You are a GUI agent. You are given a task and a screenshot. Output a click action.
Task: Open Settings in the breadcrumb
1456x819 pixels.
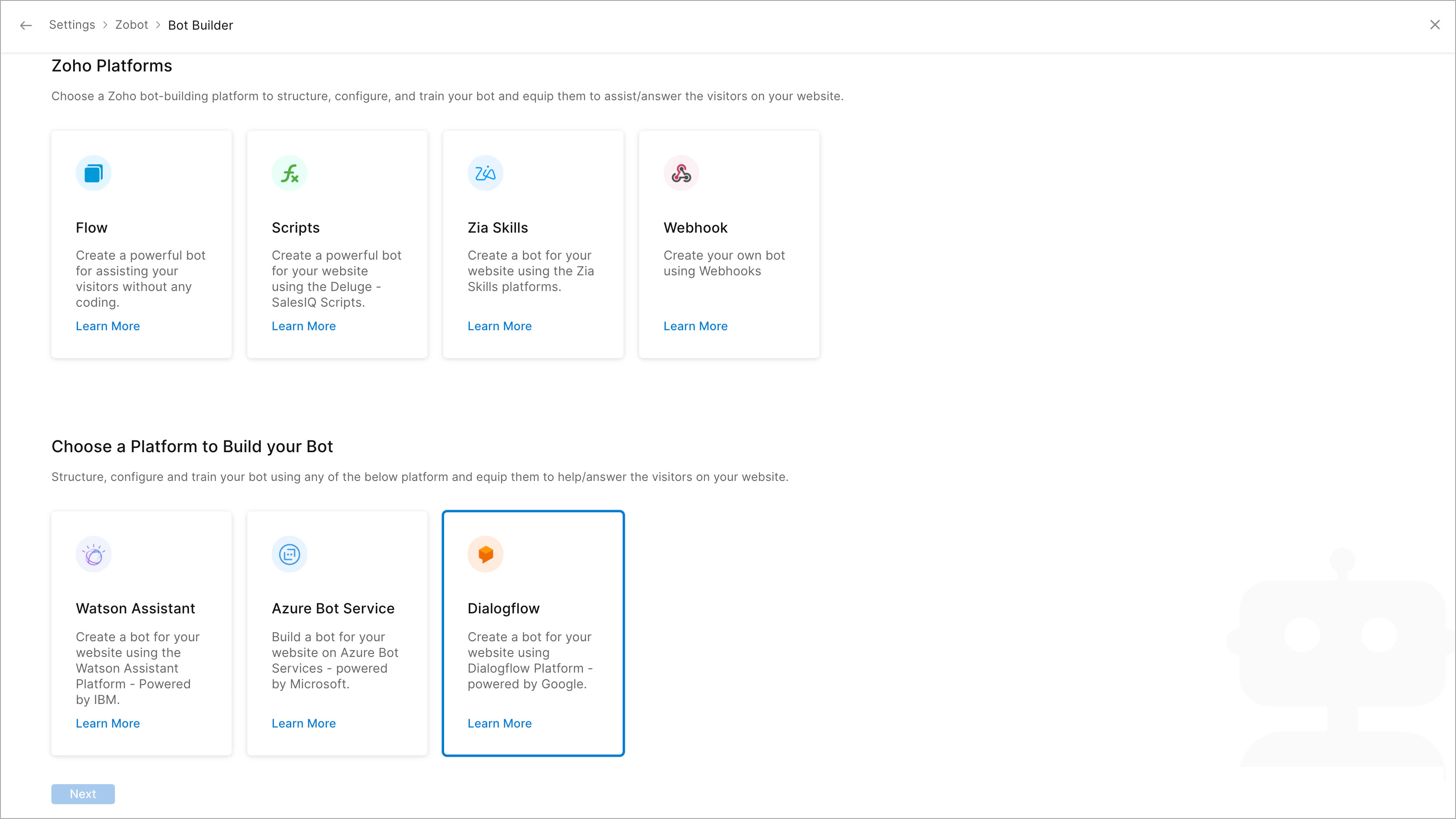[x=72, y=25]
